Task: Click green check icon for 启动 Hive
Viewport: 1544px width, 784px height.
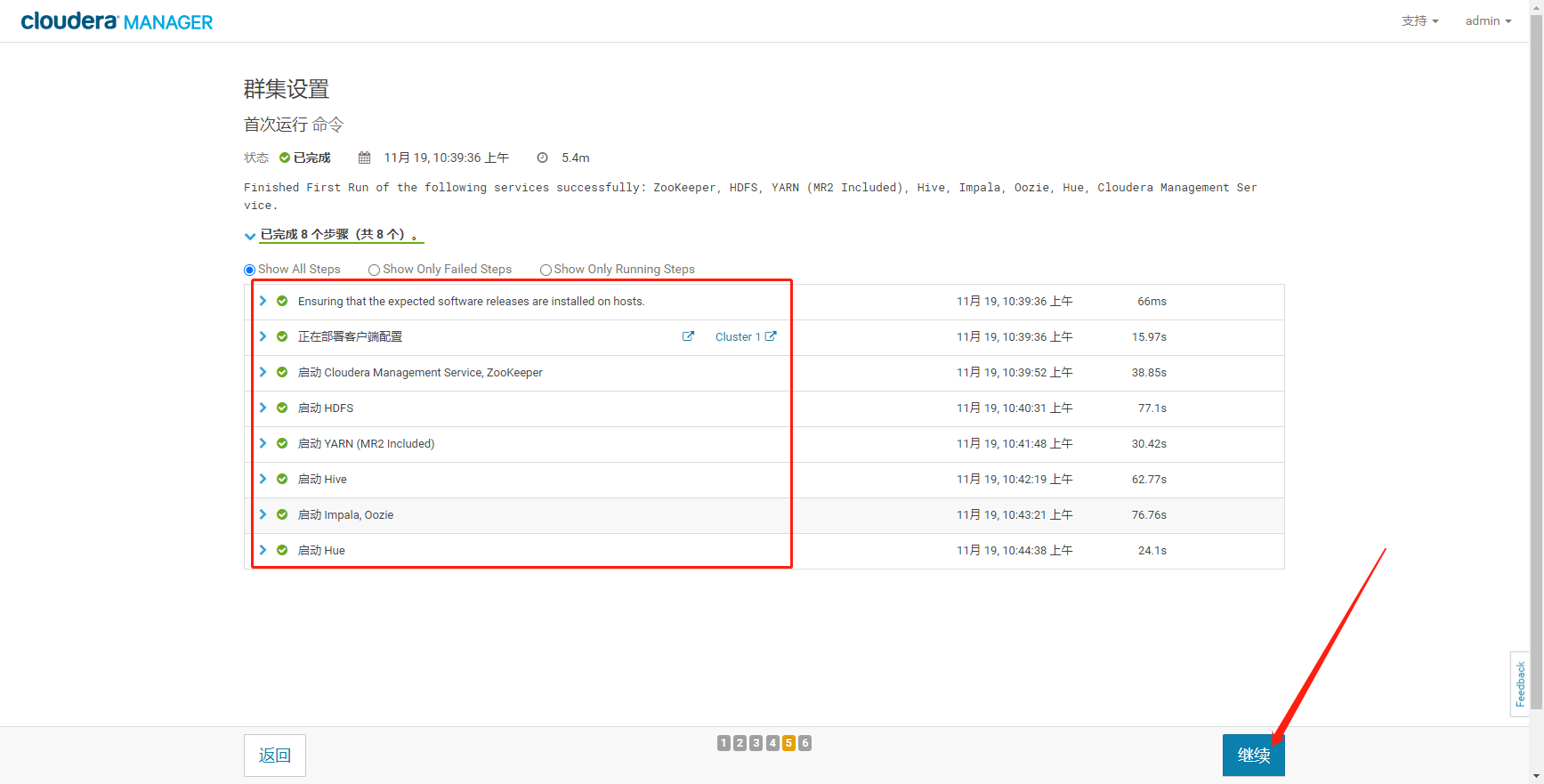Action: click(282, 479)
